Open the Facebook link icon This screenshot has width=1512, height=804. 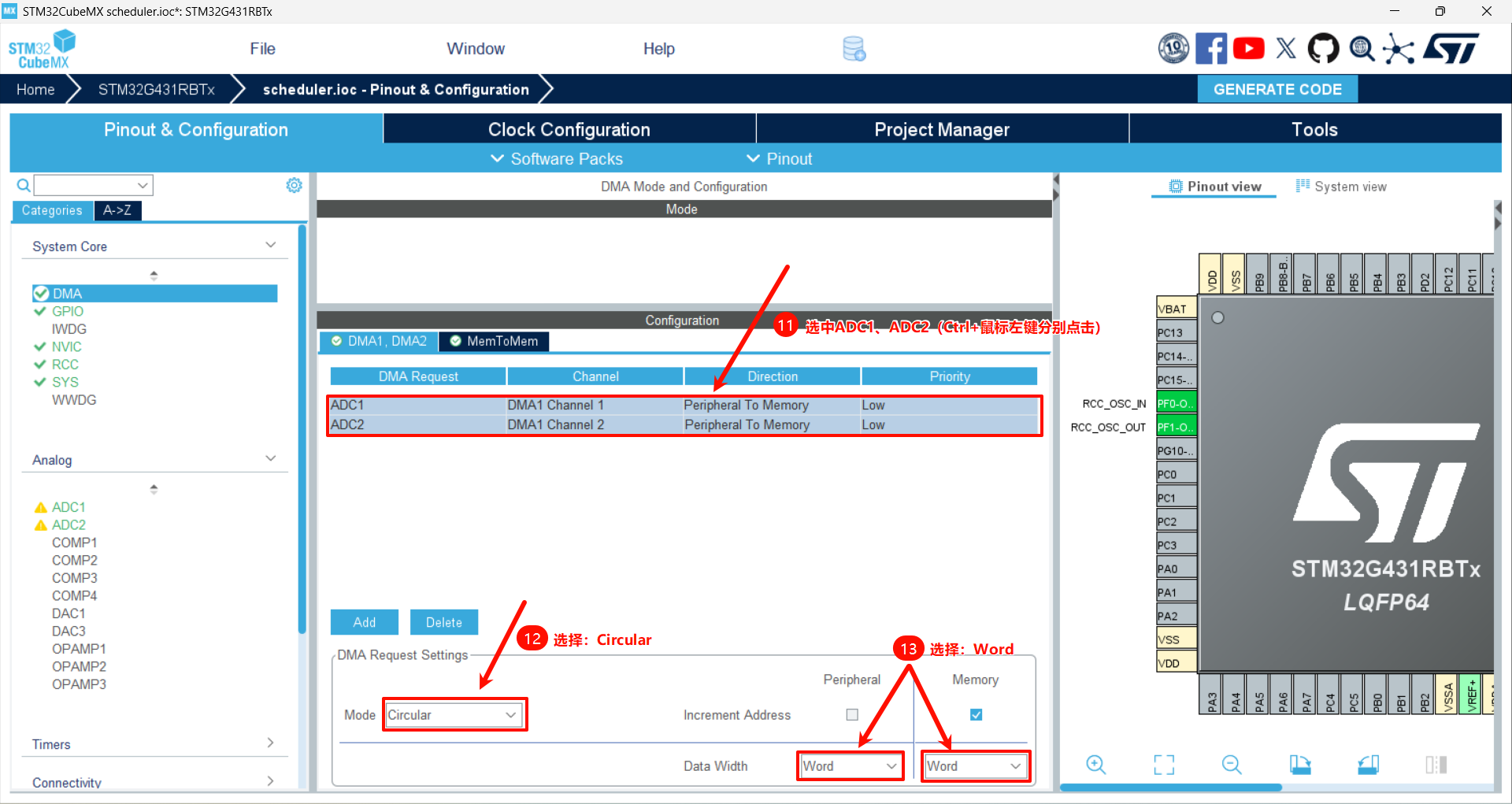(x=1211, y=49)
